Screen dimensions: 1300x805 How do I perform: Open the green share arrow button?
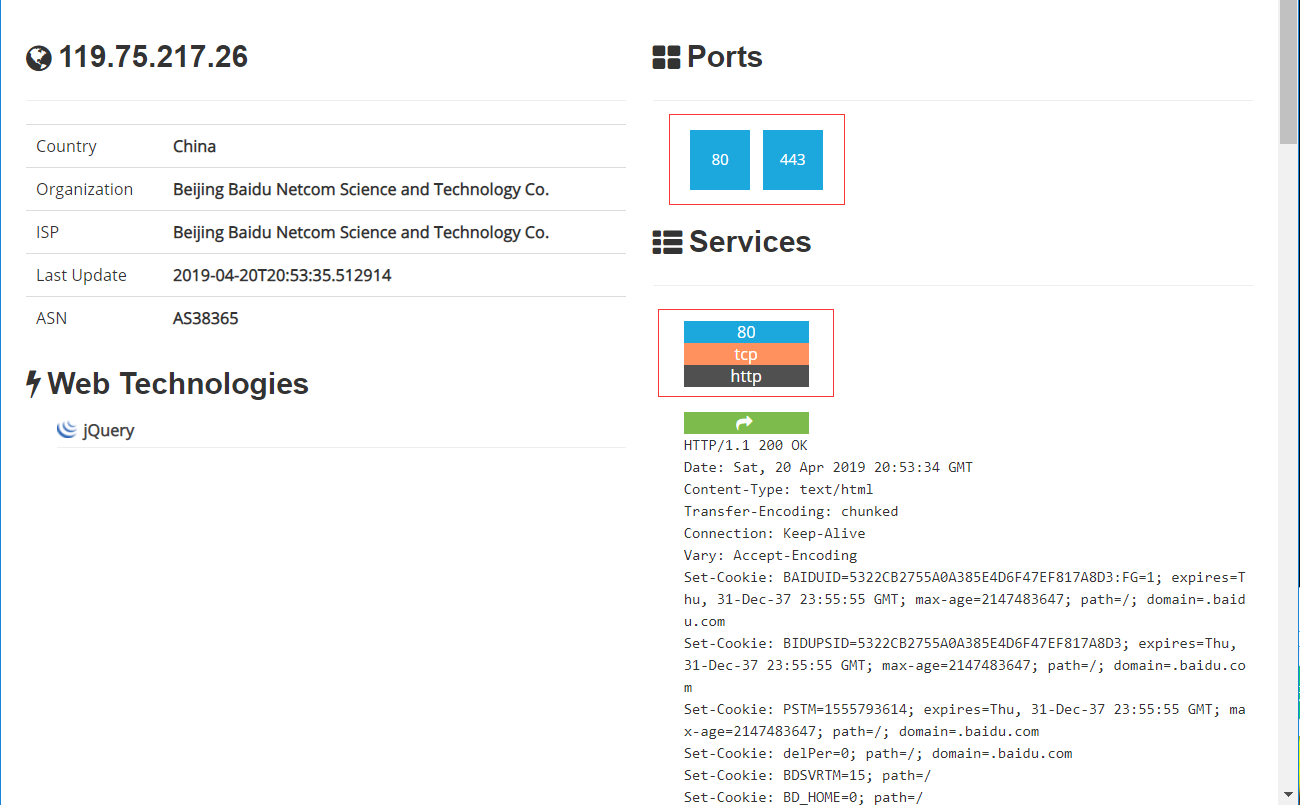click(746, 423)
